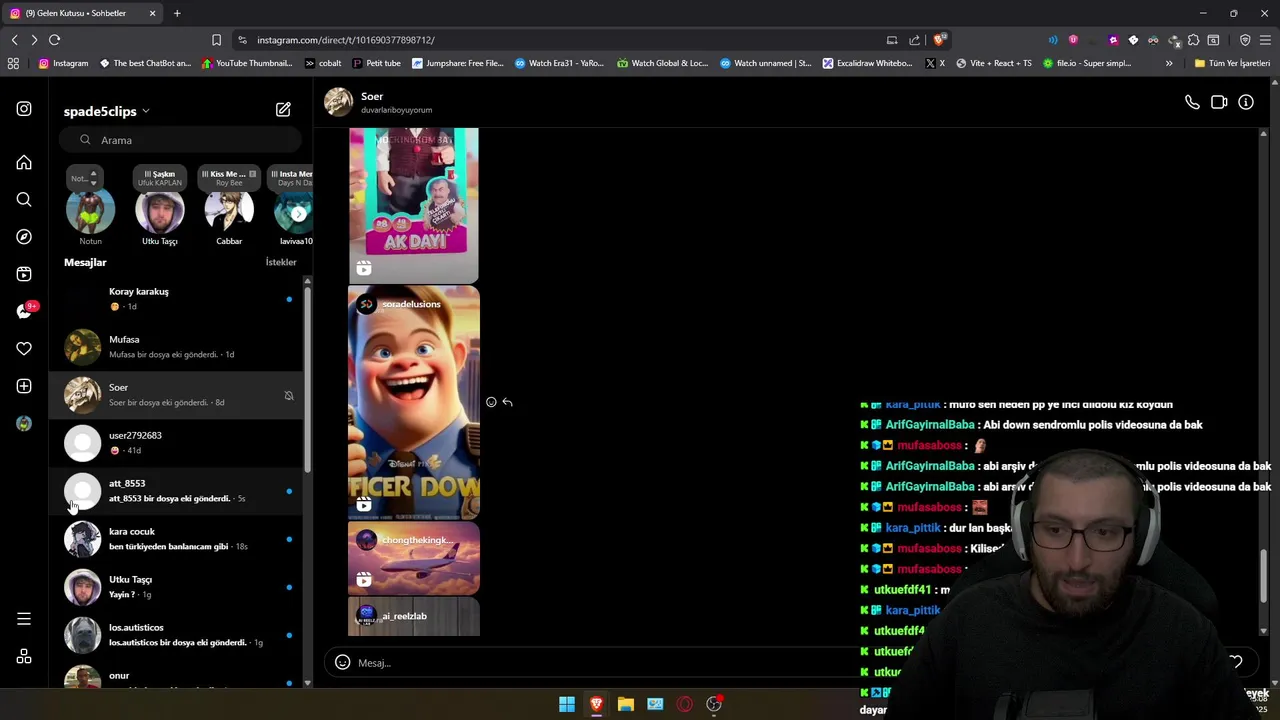This screenshot has width=1280, height=720.
Task: View Cabbar note avatar
Action: coord(229,211)
